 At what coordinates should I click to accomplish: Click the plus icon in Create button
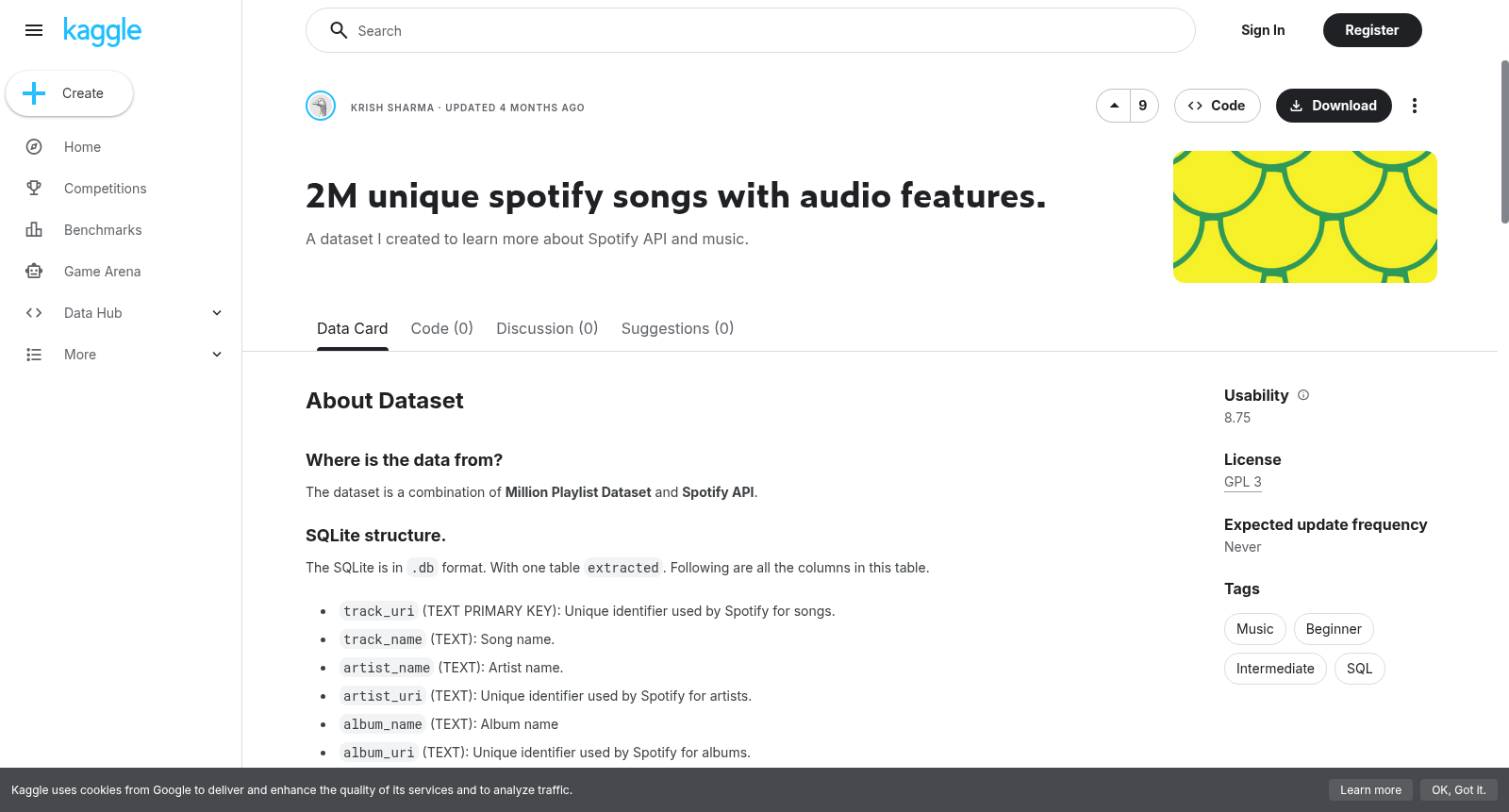pos(34,93)
